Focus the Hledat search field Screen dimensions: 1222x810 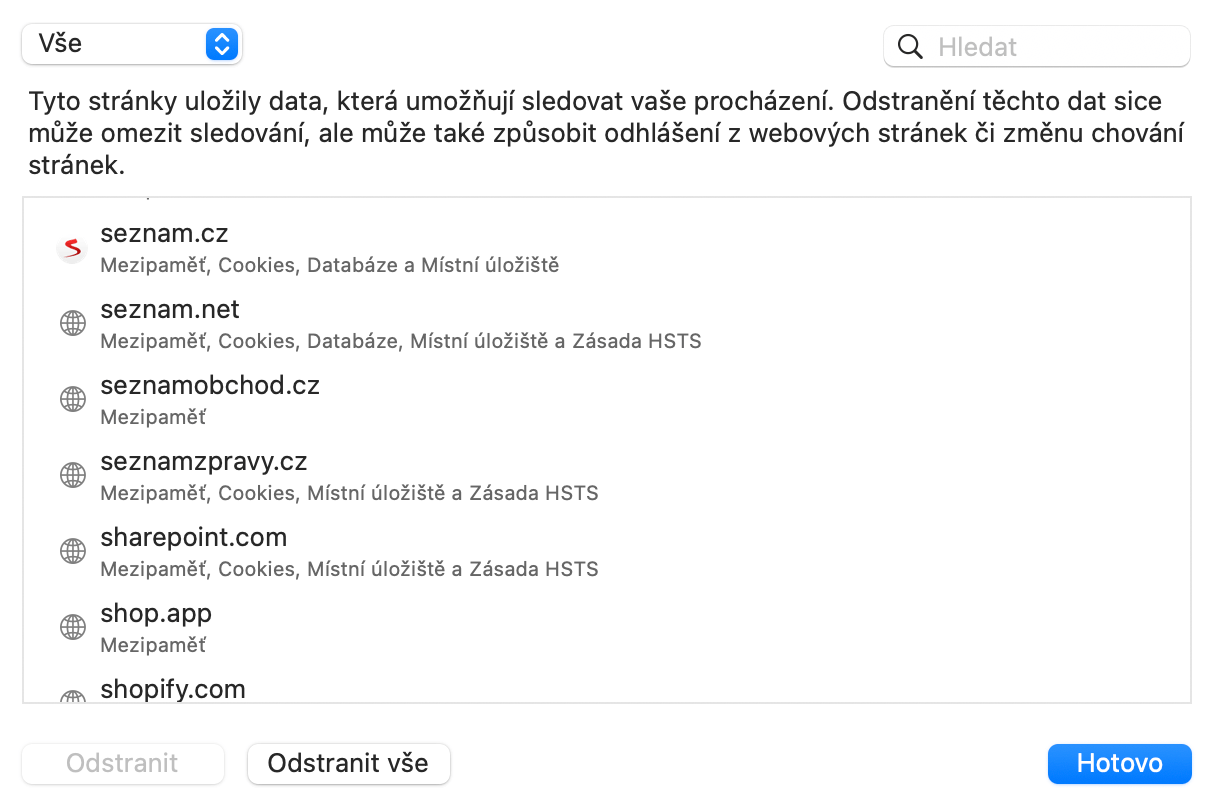point(1055,47)
